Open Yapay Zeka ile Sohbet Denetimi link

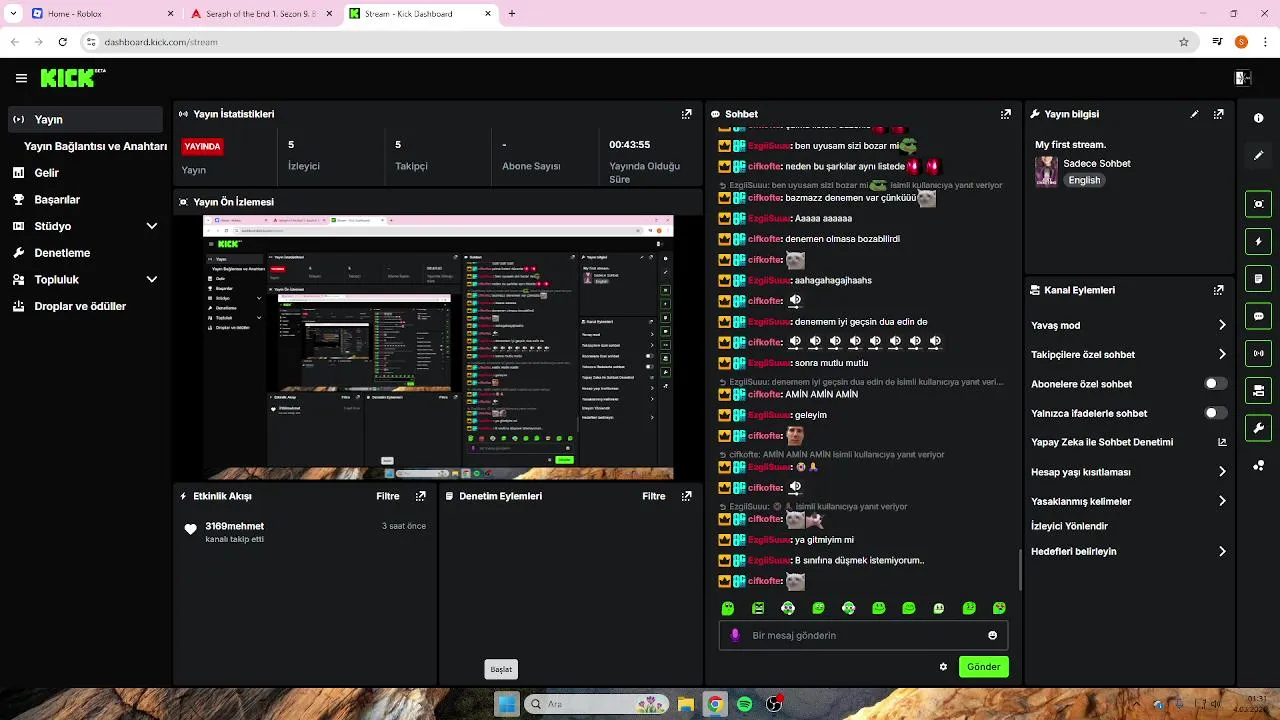pos(1128,442)
